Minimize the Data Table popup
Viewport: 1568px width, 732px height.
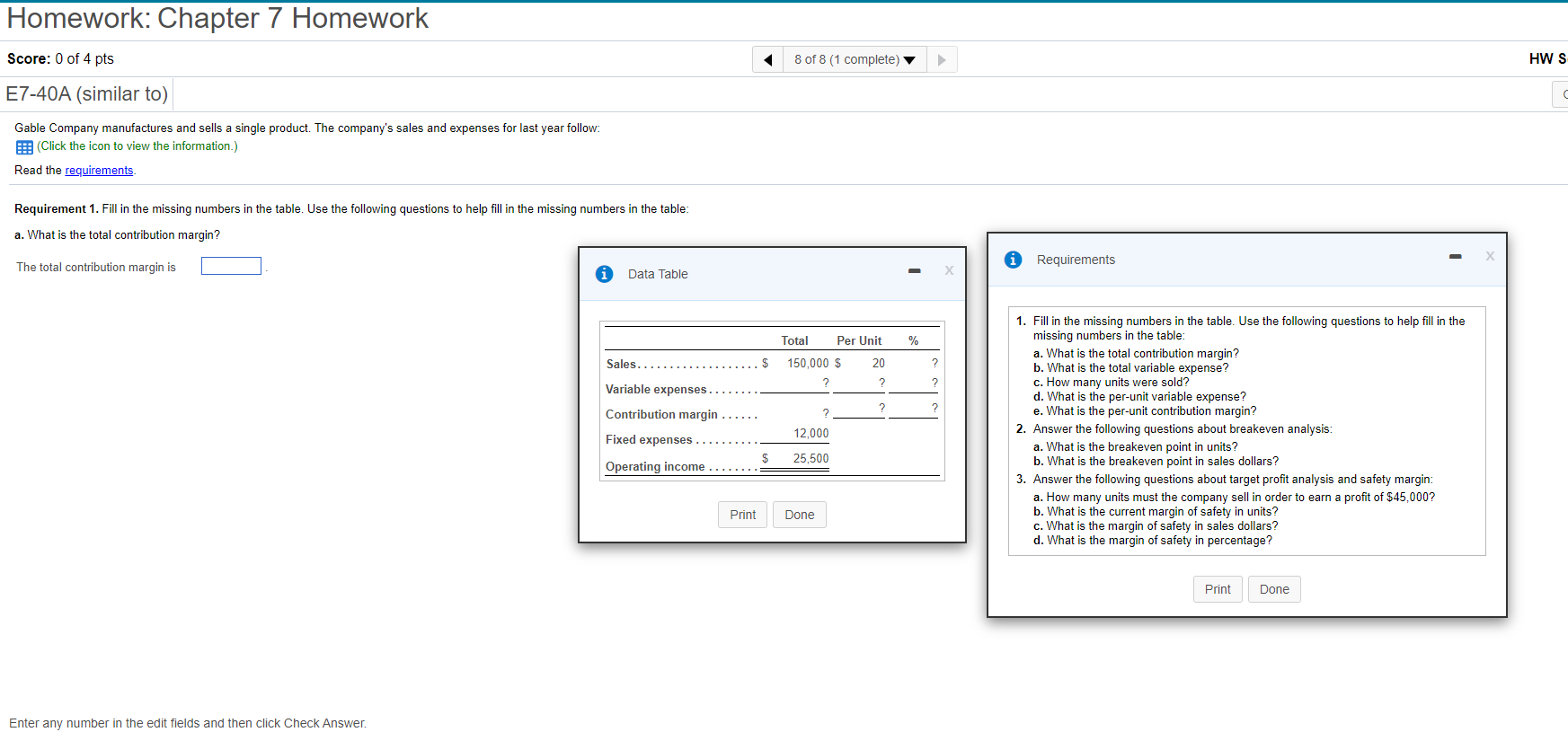point(914,270)
